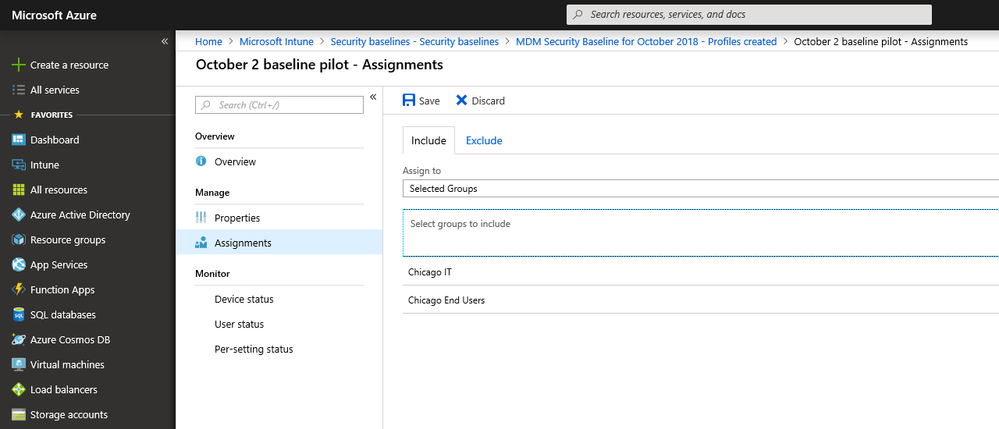The height and width of the screenshot is (429, 999).
Task: Collapse the blade navigation menu
Action: pos(373,97)
